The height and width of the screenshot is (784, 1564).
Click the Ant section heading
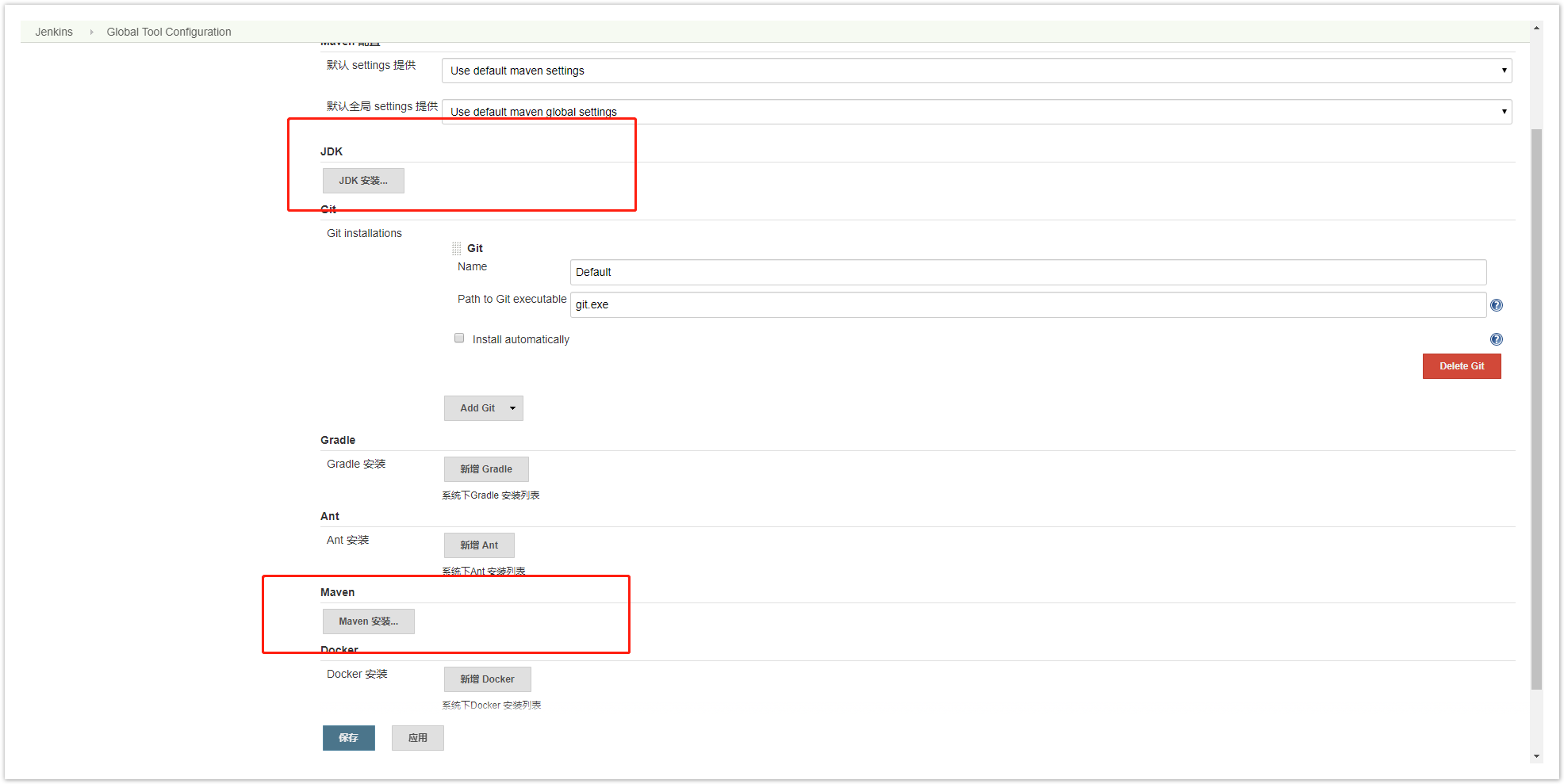(330, 516)
